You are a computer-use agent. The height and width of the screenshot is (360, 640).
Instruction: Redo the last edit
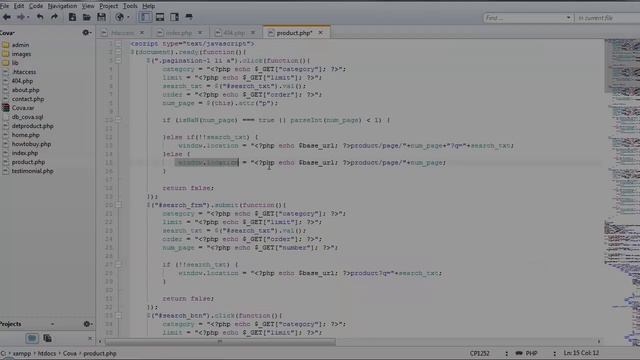coord(54,17)
